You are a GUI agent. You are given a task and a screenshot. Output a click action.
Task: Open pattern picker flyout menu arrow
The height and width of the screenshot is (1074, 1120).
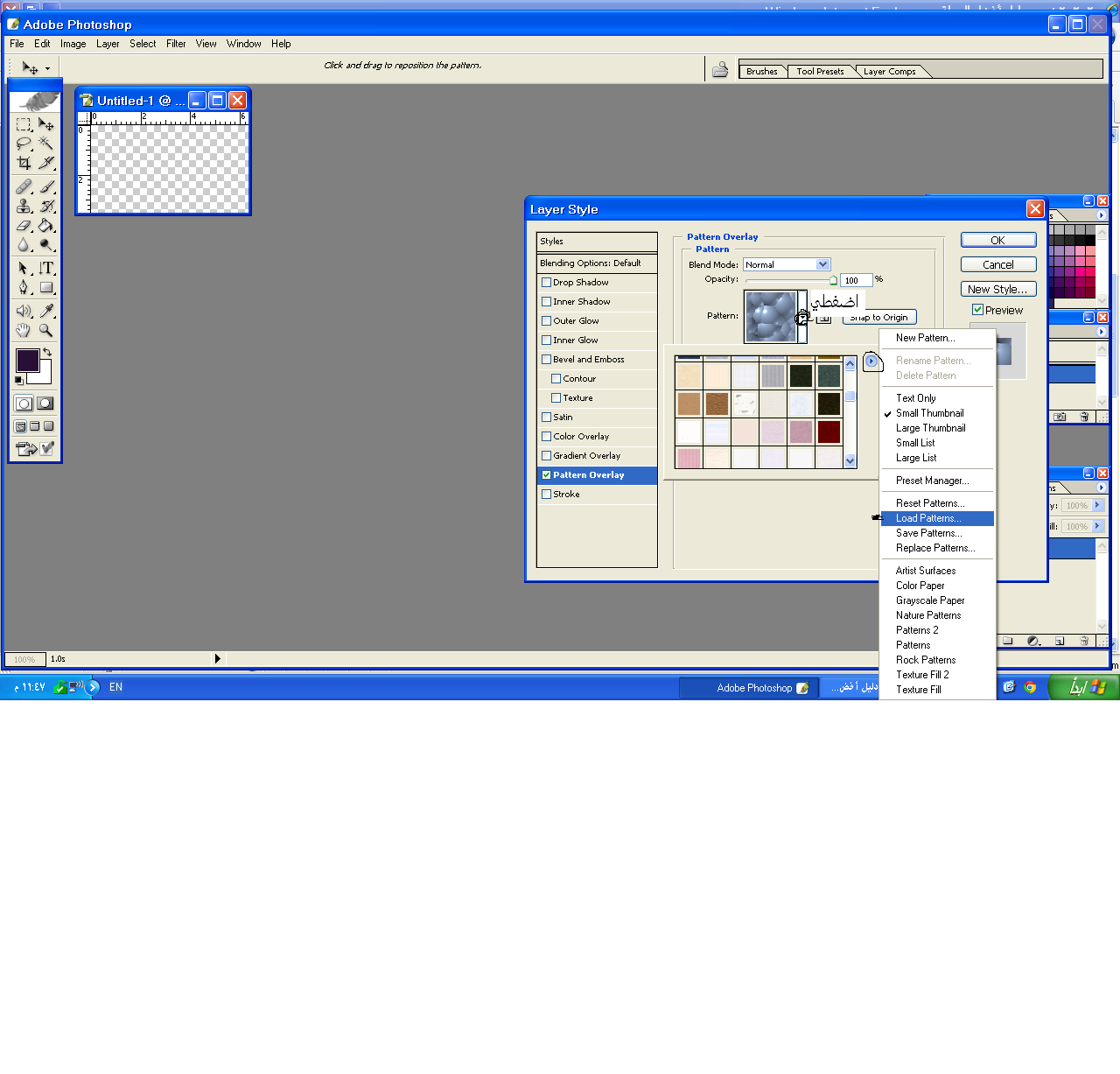point(871,361)
